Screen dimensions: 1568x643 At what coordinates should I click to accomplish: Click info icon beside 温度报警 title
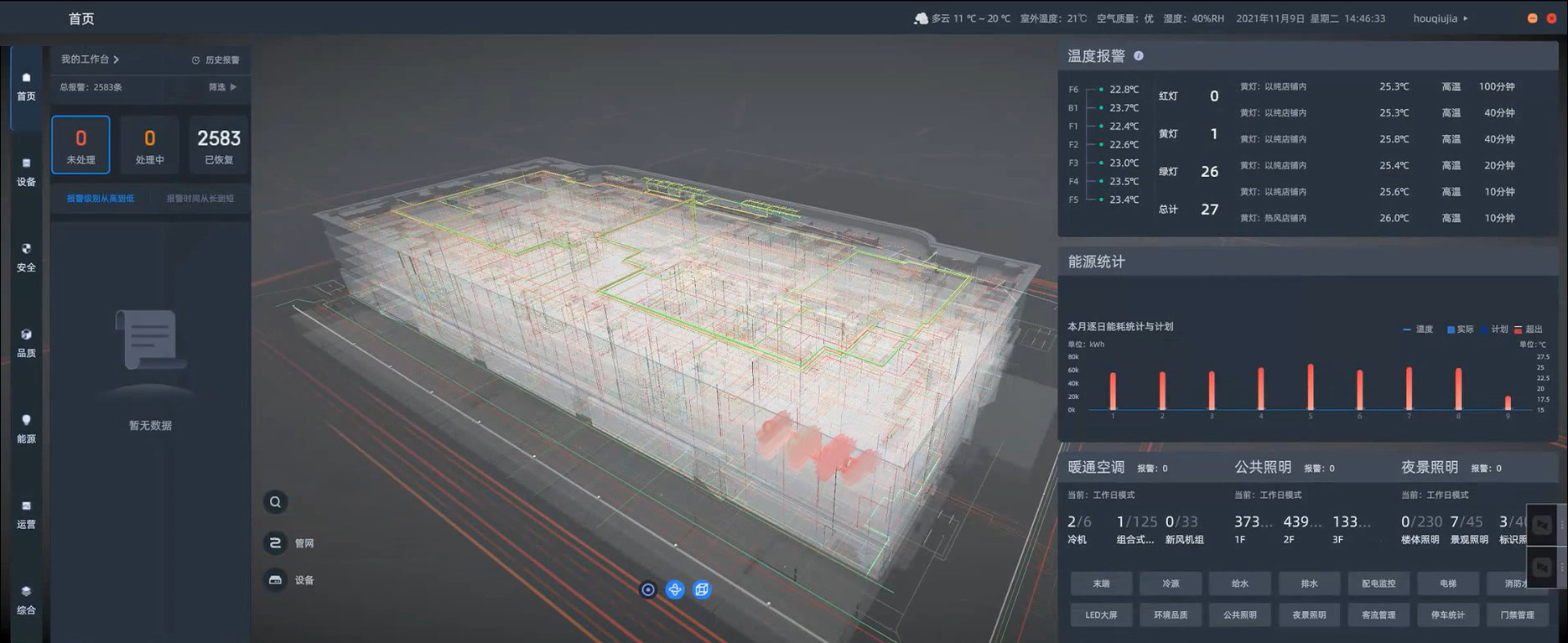point(1139,56)
